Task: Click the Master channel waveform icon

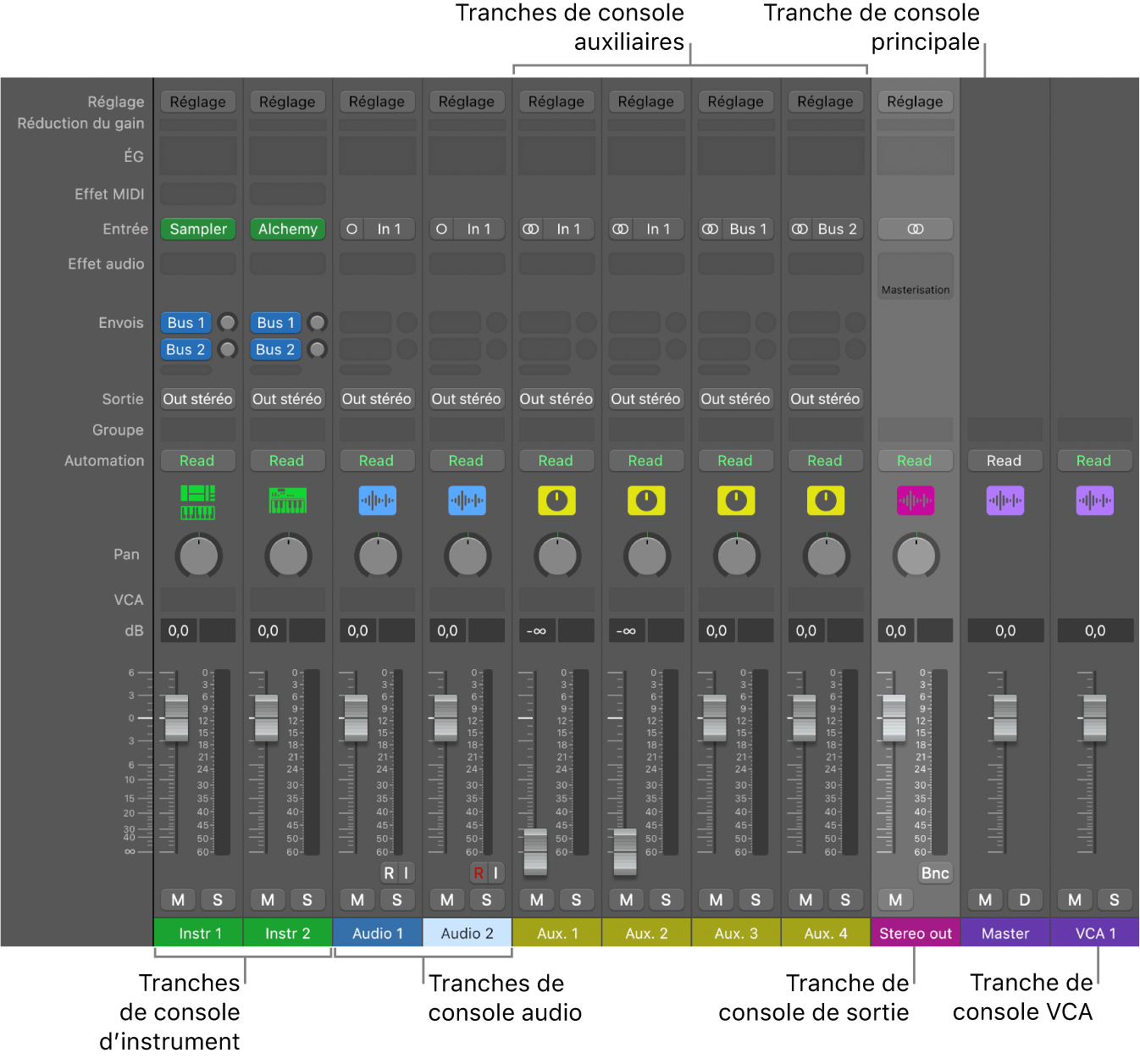Action: 1004,501
